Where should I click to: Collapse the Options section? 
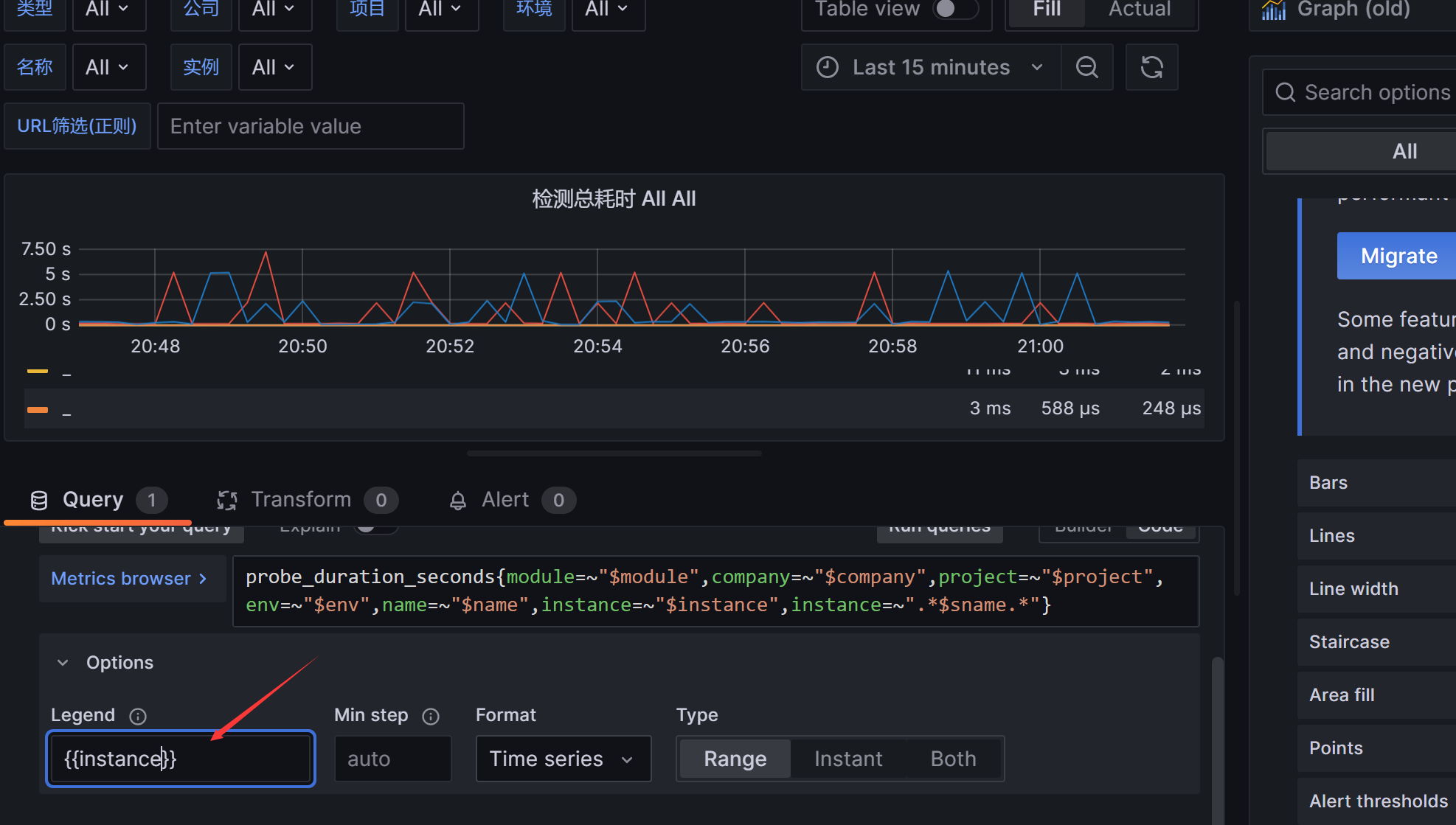(x=63, y=663)
